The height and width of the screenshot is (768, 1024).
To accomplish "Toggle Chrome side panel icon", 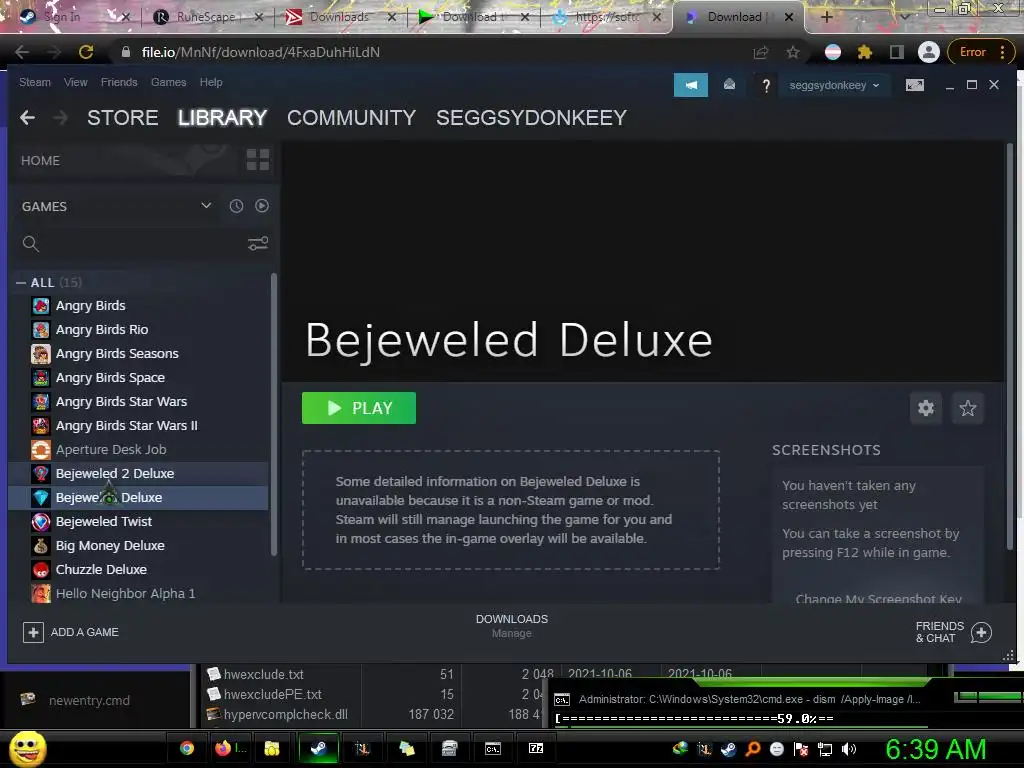I will [x=897, y=52].
